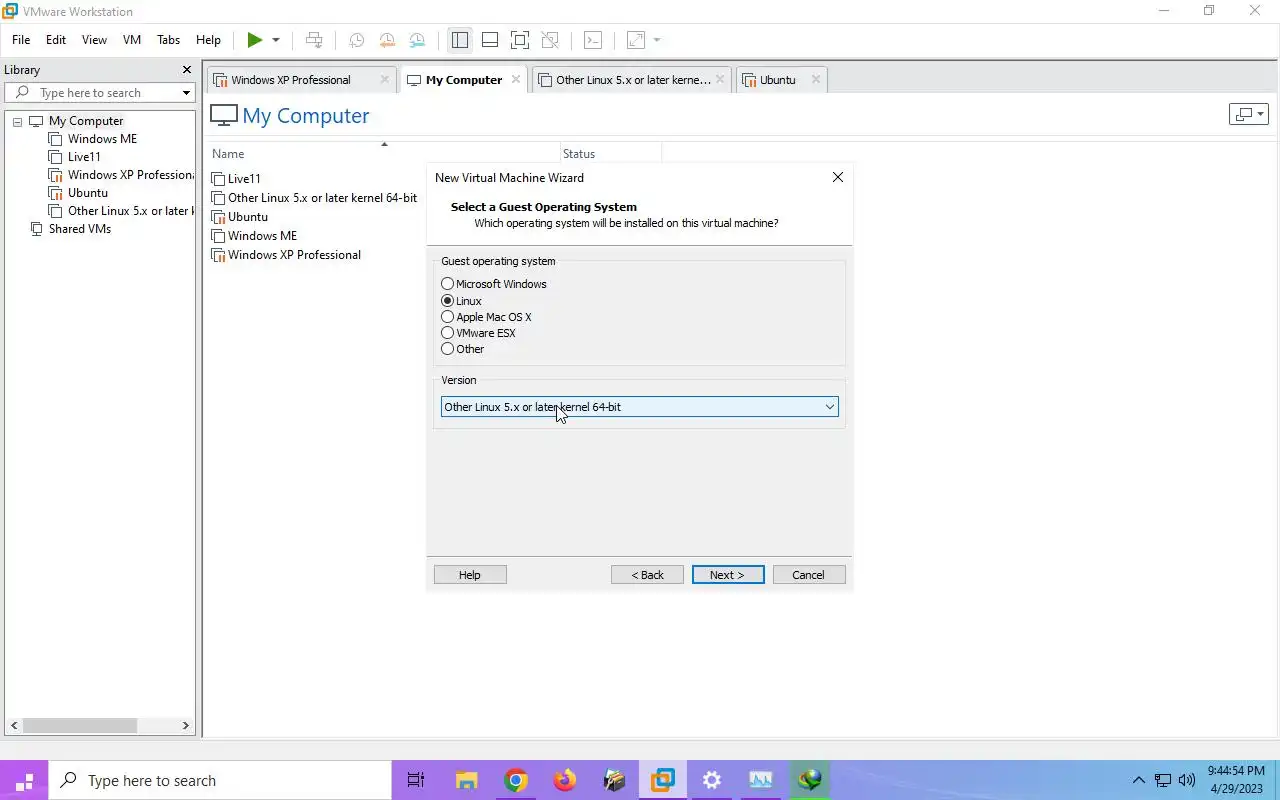The image size is (1280, 800).
Task: Select Live11 in Library tree
Action: 84,157
